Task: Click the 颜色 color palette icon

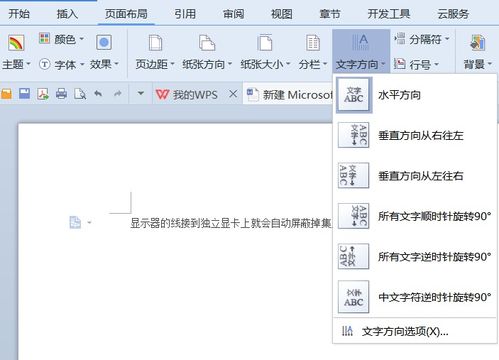Action: pyautogui.click(x=44, y=38)
